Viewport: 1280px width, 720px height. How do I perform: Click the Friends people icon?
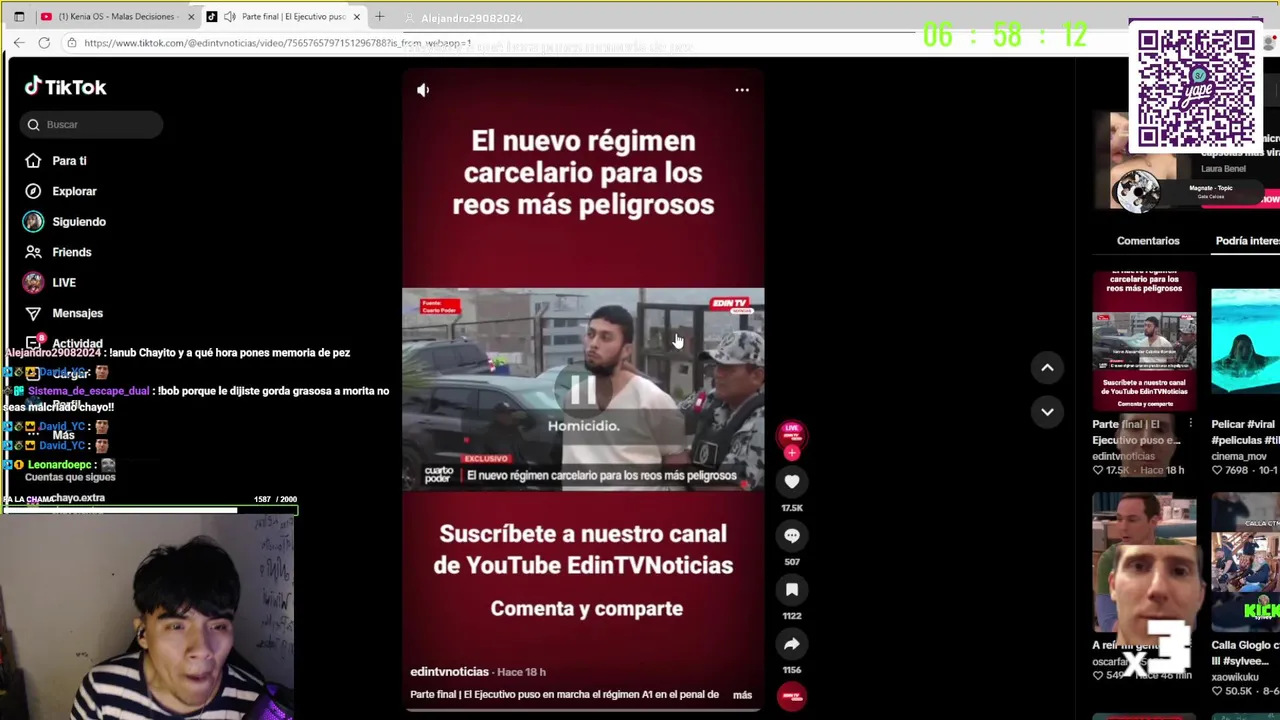tap(33, 252)
